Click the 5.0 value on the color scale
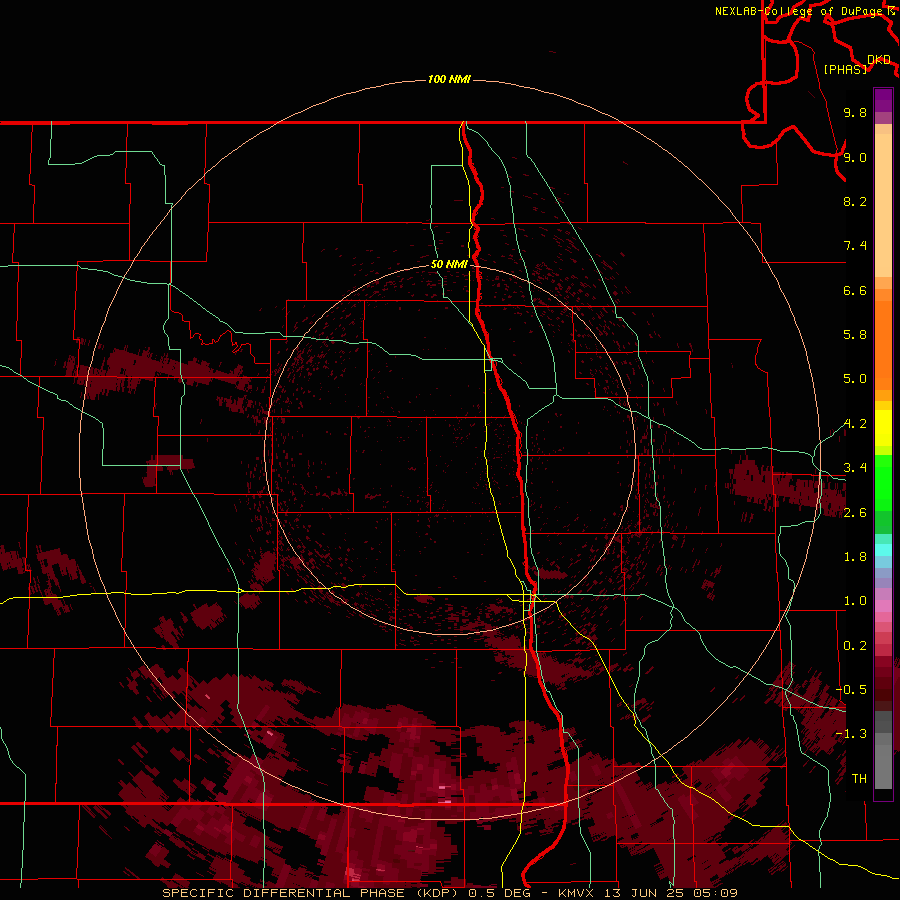Screen dimensions: 900x900 855,379
